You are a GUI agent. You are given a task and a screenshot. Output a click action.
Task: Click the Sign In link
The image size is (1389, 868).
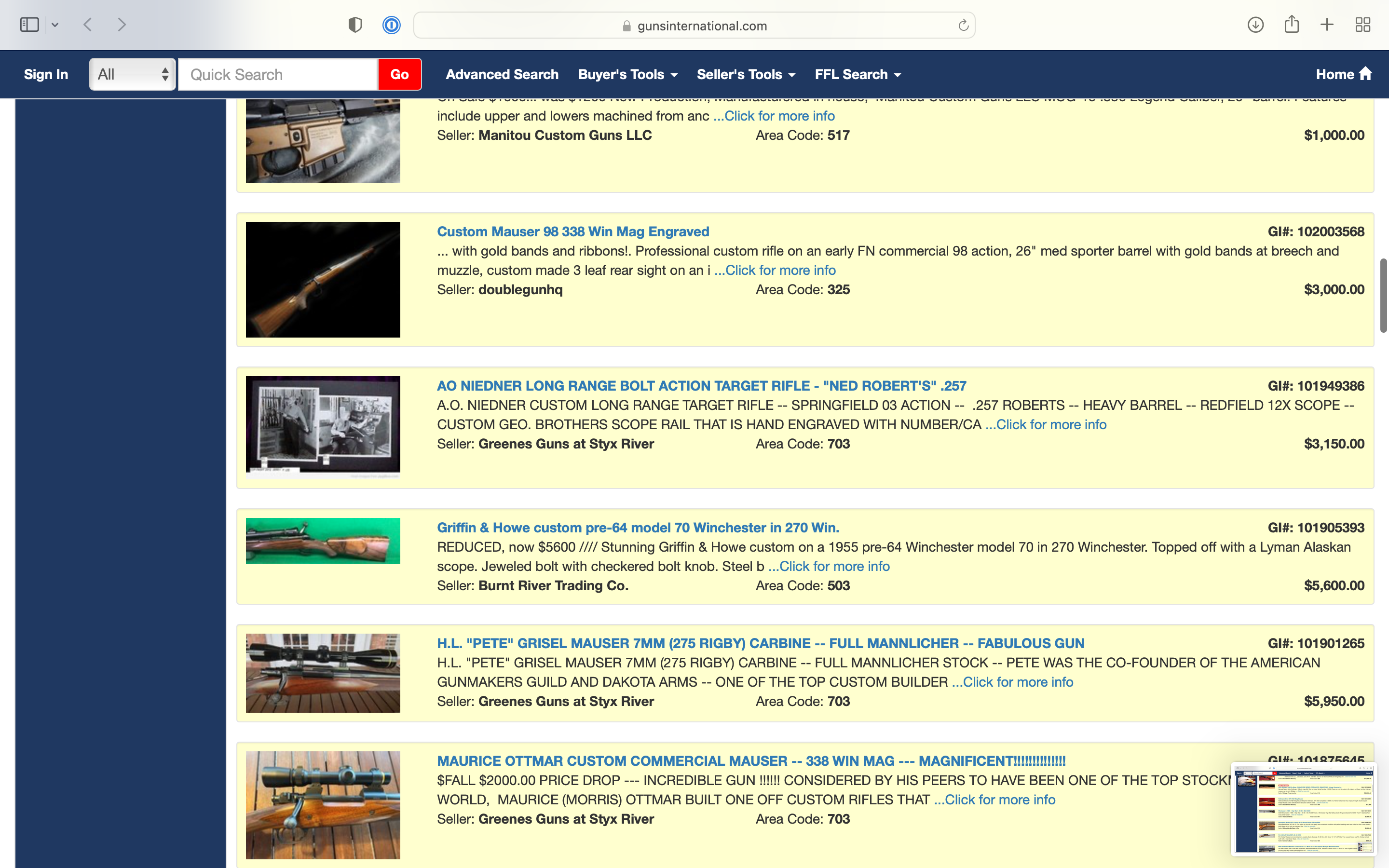coord(46,75)
